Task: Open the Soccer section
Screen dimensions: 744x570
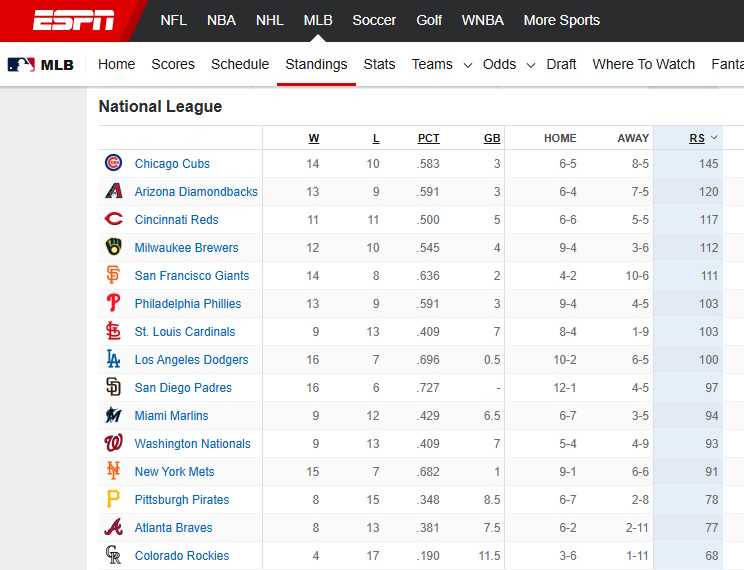Action: point(374,20)
